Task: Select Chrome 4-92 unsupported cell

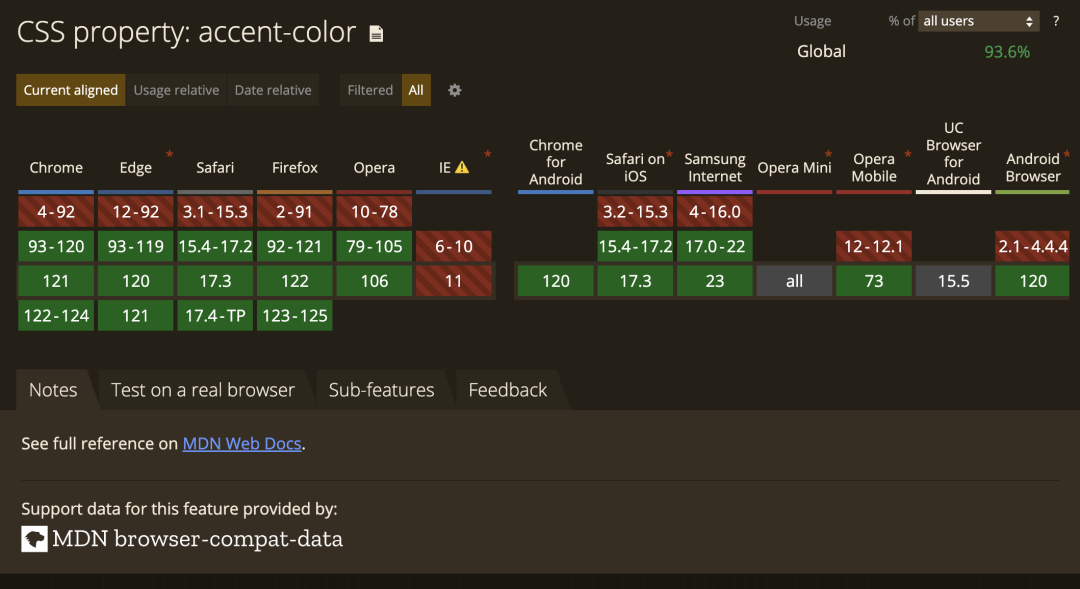Action: (x=56, y=211)
